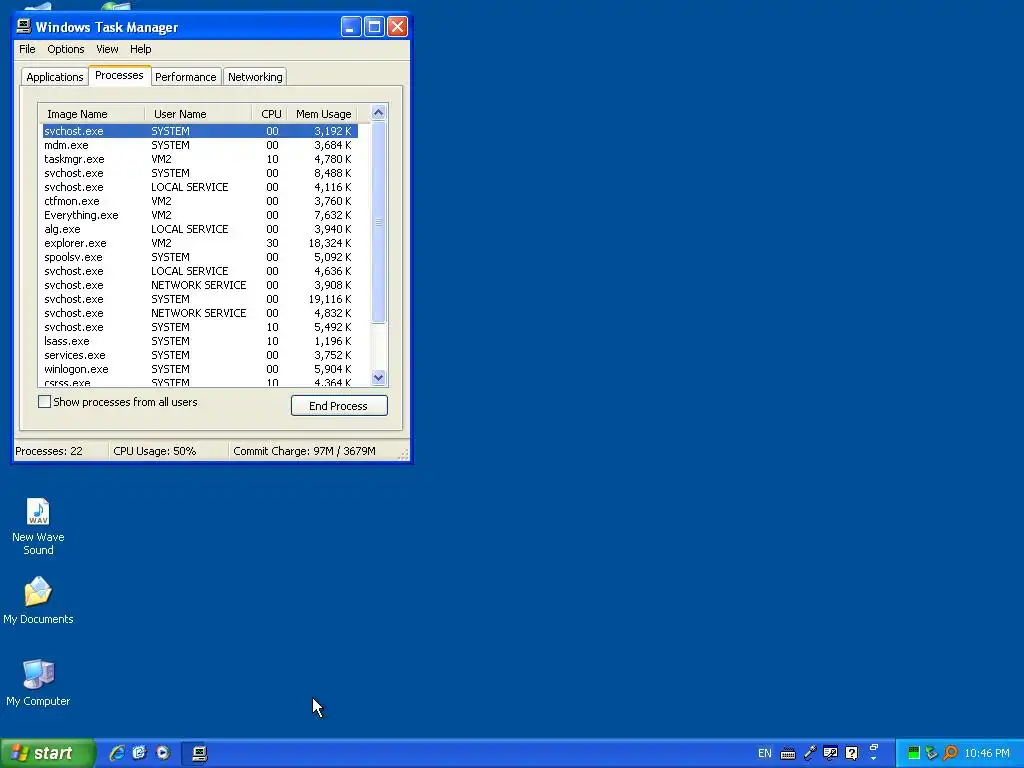This screenshot has width=1024, height=768.
Task: Click the process list scrollbar thumb
Action: coord(378,222)
